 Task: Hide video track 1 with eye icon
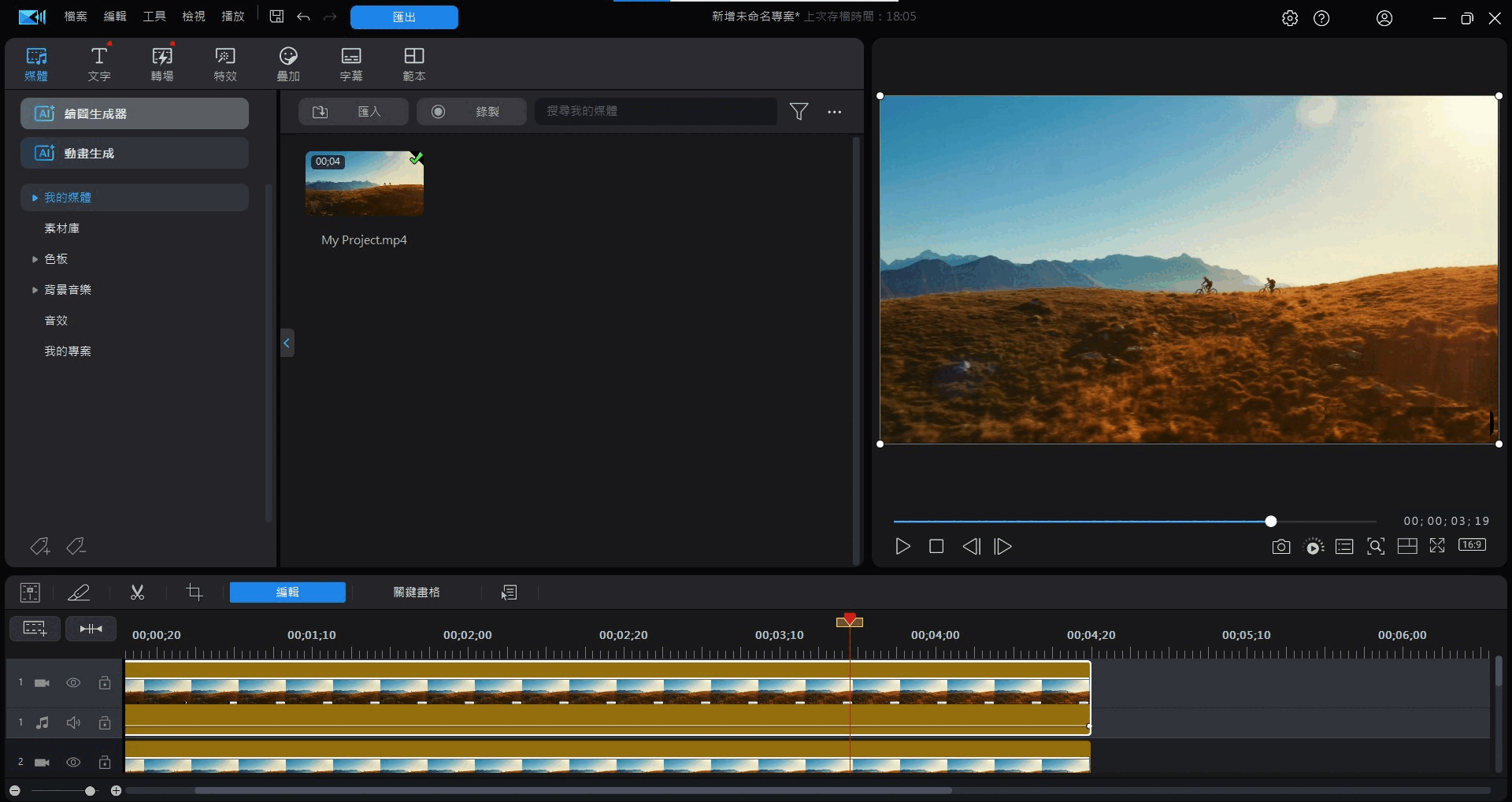pyautogui.click(x=73, y=683)
